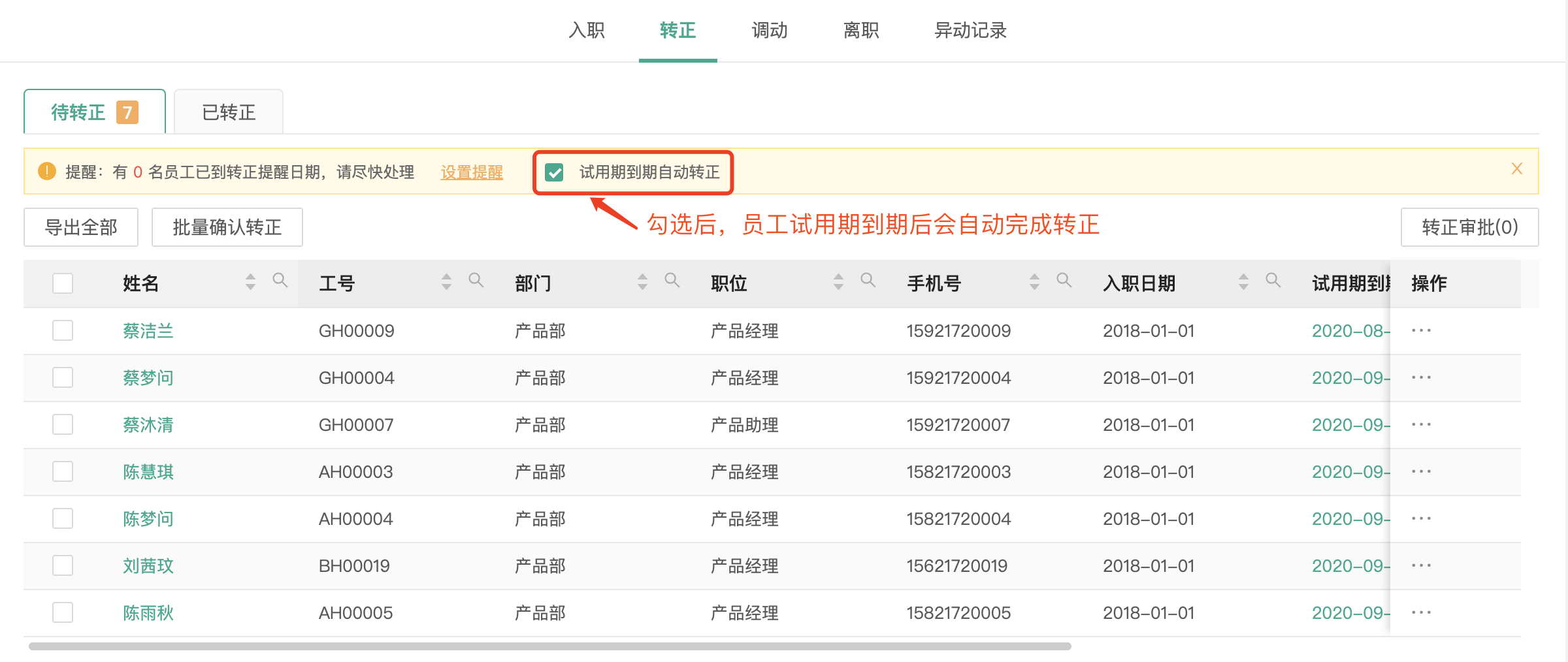The image size is (1568, 662).
Task: Click the 工号 cell AH00003
Action: 356,472
